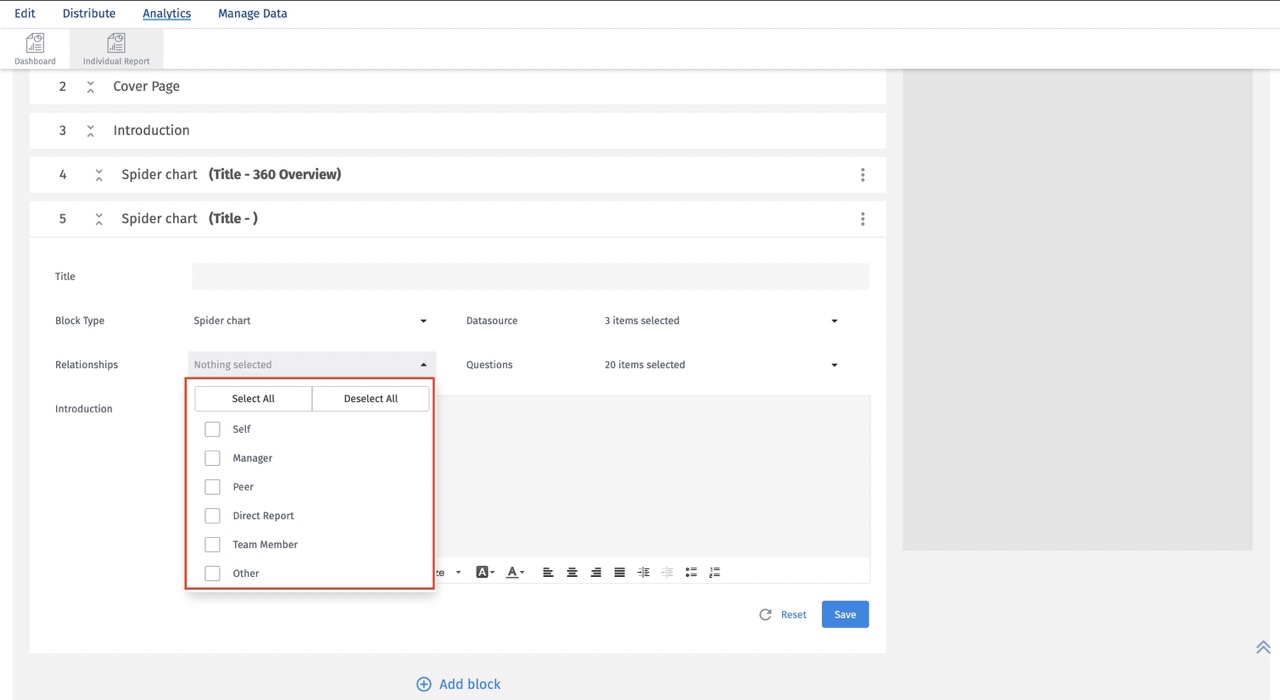1280x700 pixels.
Task: Switch to the Distribute tab
Action: [88, 13]
